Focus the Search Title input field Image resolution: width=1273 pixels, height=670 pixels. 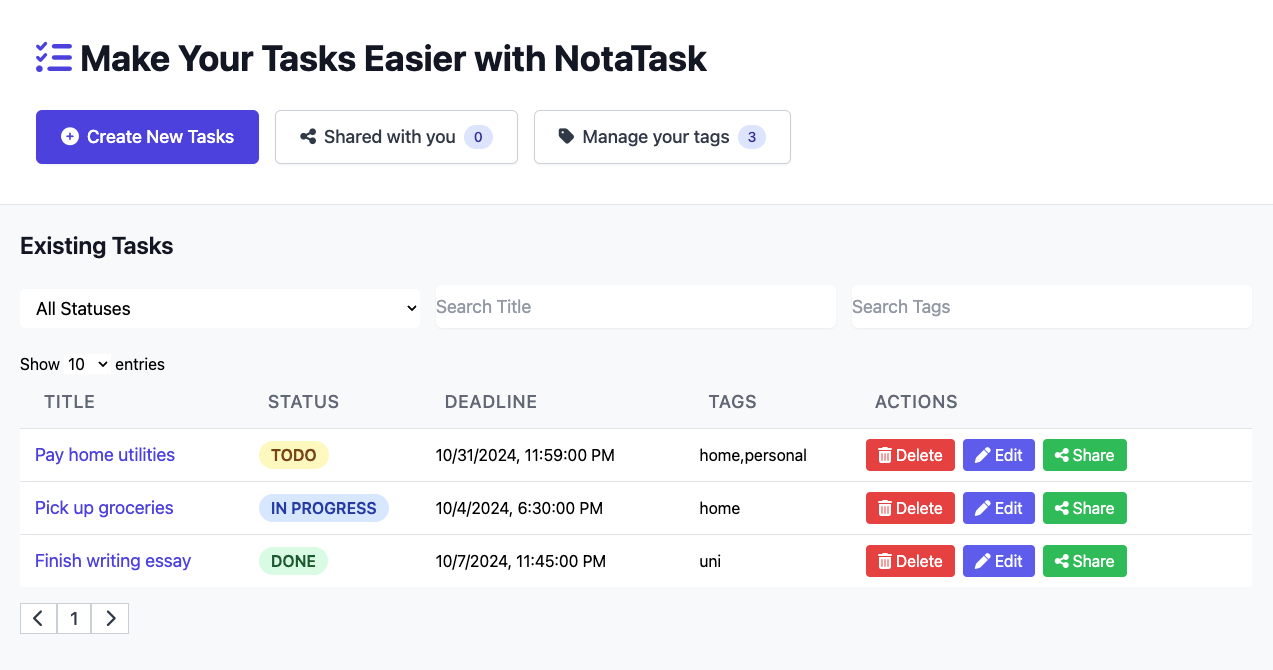tap(636, 307)
